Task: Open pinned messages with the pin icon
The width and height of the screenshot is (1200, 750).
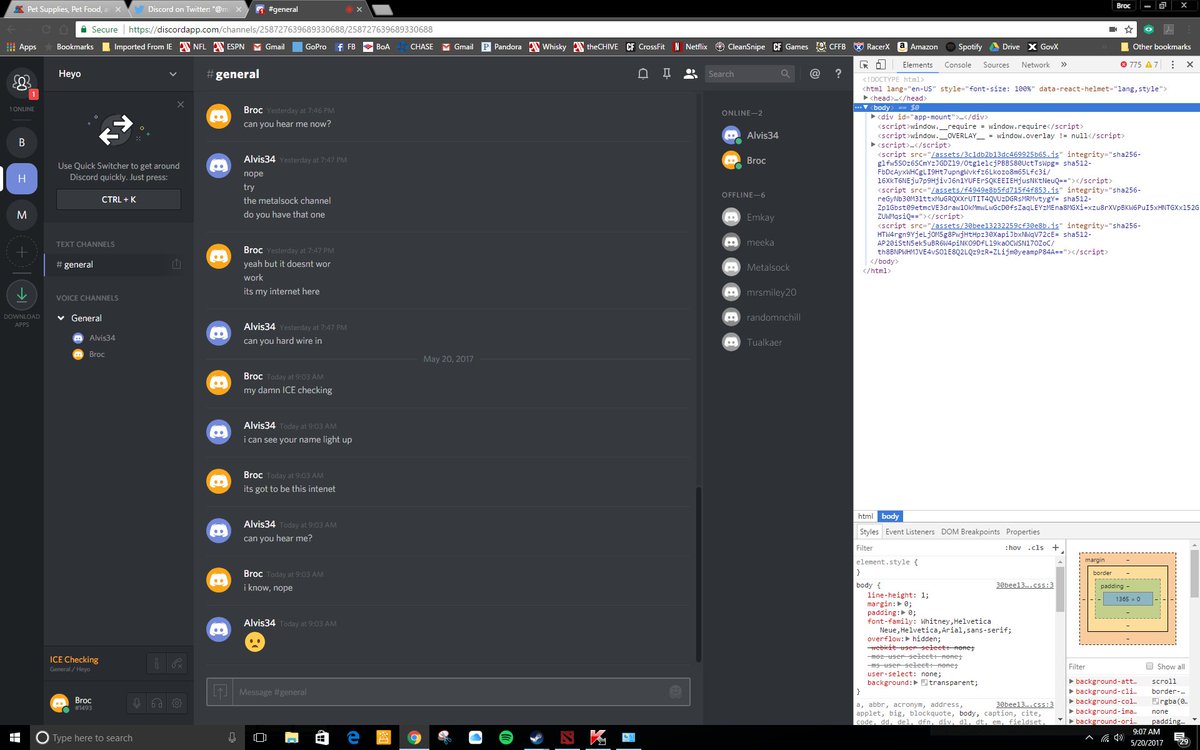Action: (668, 74)
